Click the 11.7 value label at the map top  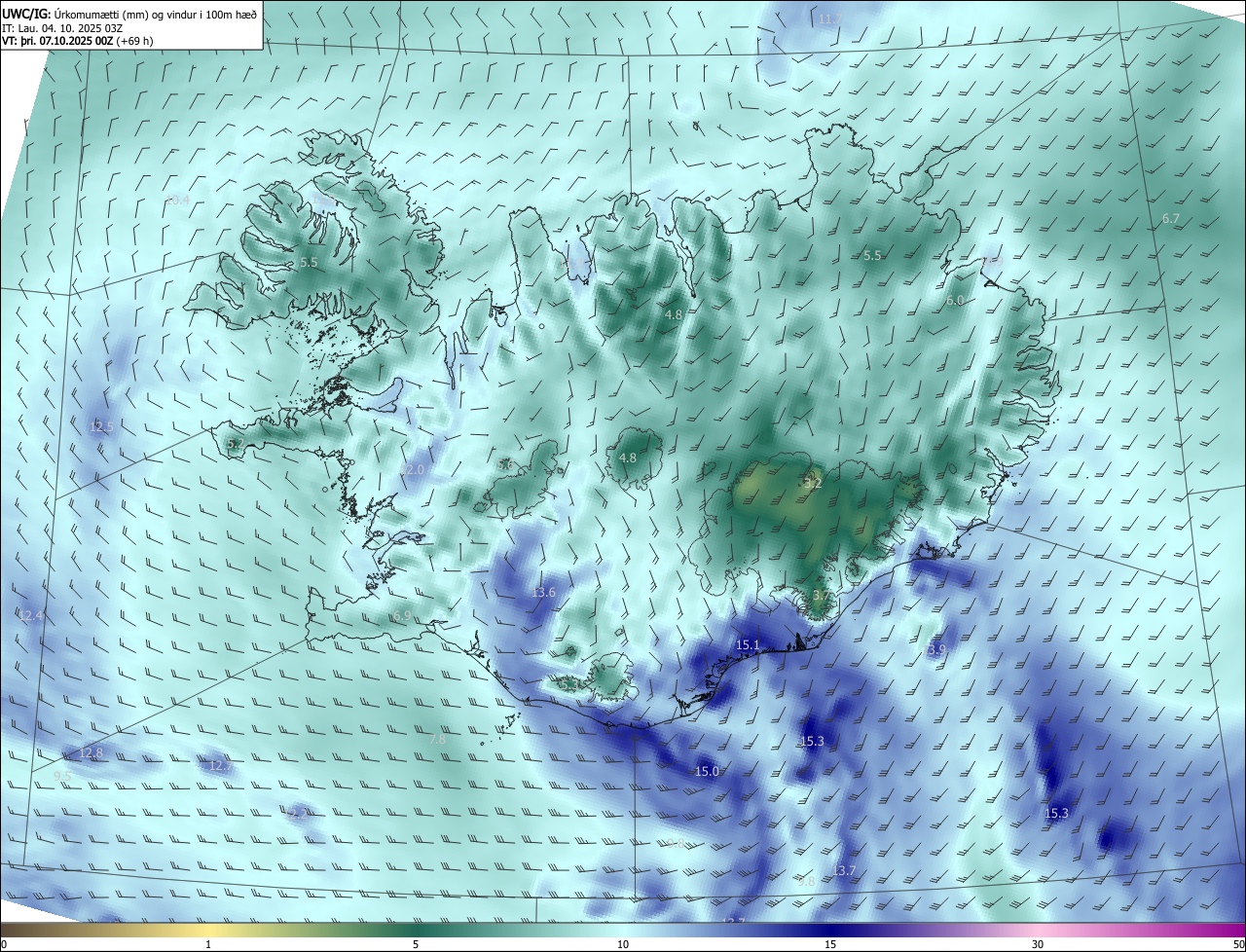pyautogui.click(x=829, y=19)
